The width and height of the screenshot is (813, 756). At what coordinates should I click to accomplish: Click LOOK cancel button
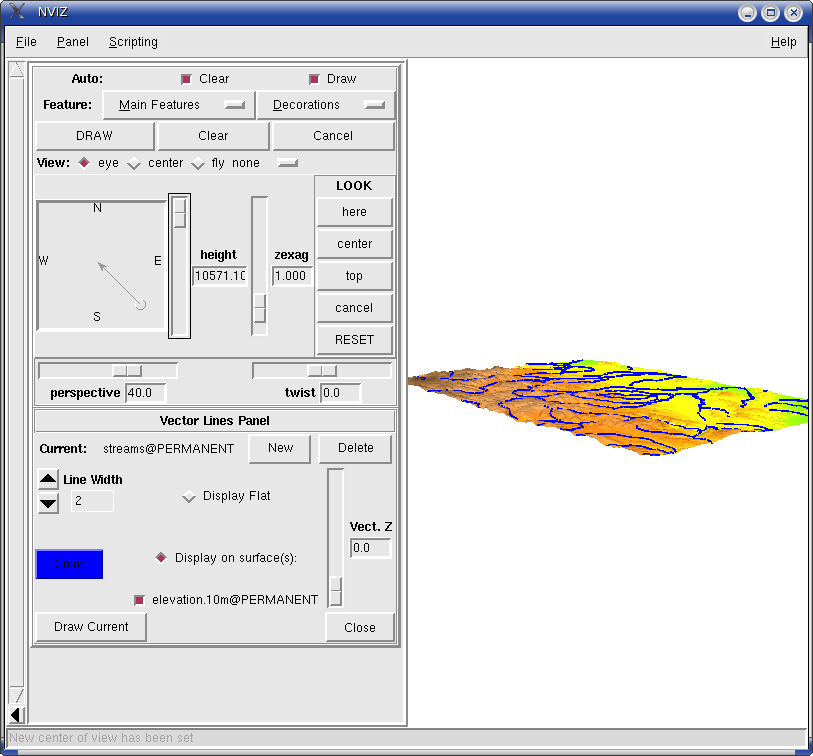pyautogui.click(x=354, y=309)
